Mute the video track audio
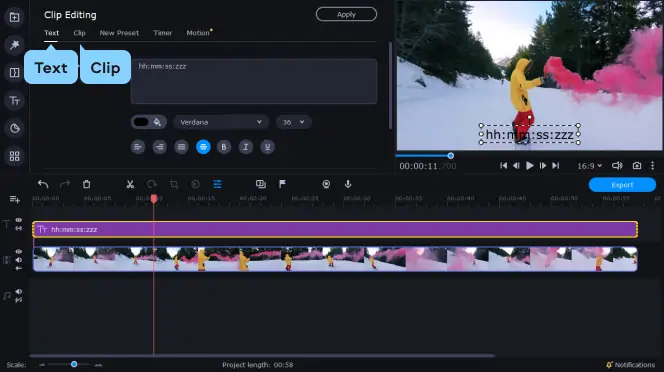Image resolution: width=664 pixels, height=372 pixels. point(19,260)
